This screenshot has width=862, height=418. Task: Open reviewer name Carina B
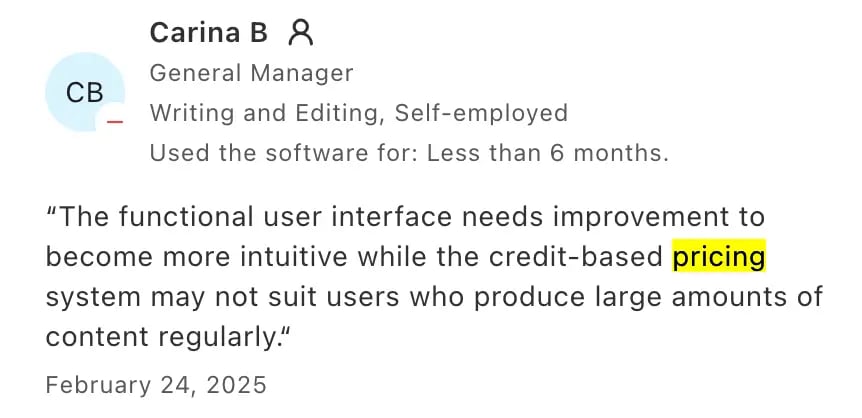tap(208, 32)
